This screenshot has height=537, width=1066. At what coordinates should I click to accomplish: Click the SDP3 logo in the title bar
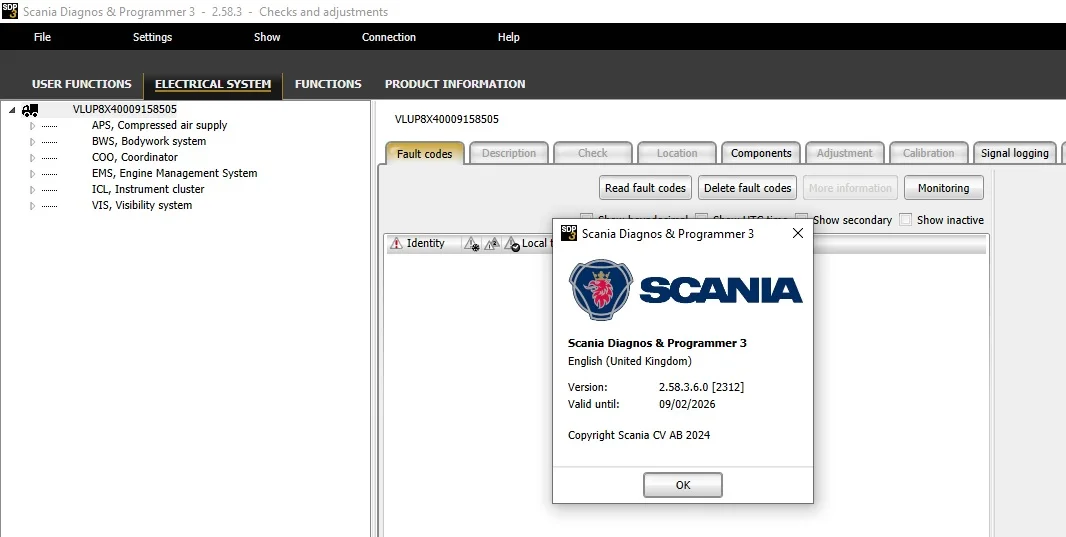[x=10, y=11]
